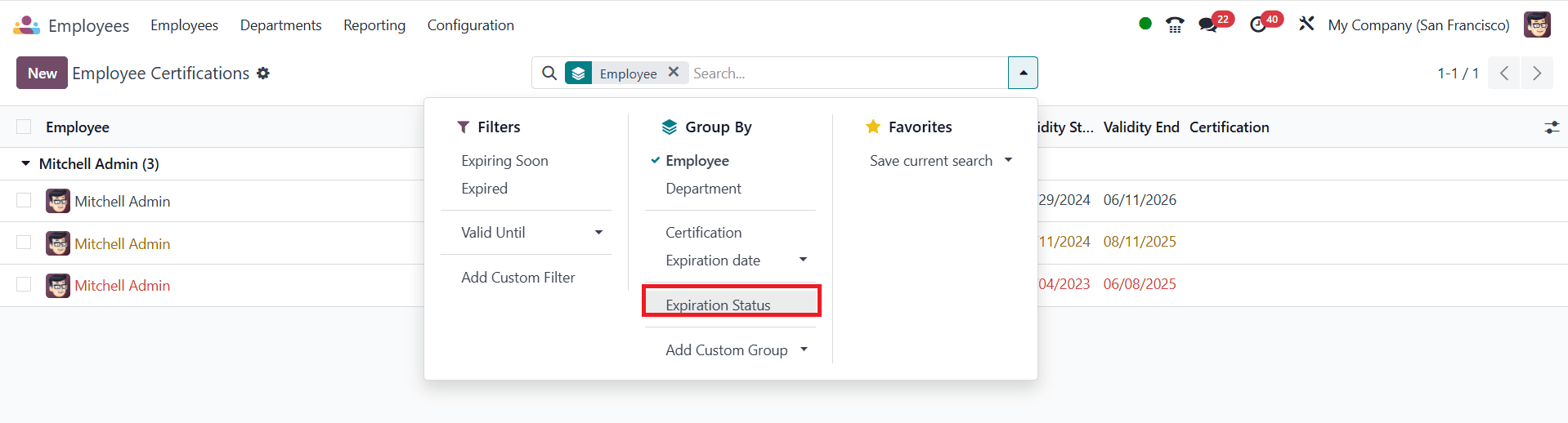Open the gear settings next to Employee Certifications
This screenshot has height=423, width=1568.
[x=263, y=73]
